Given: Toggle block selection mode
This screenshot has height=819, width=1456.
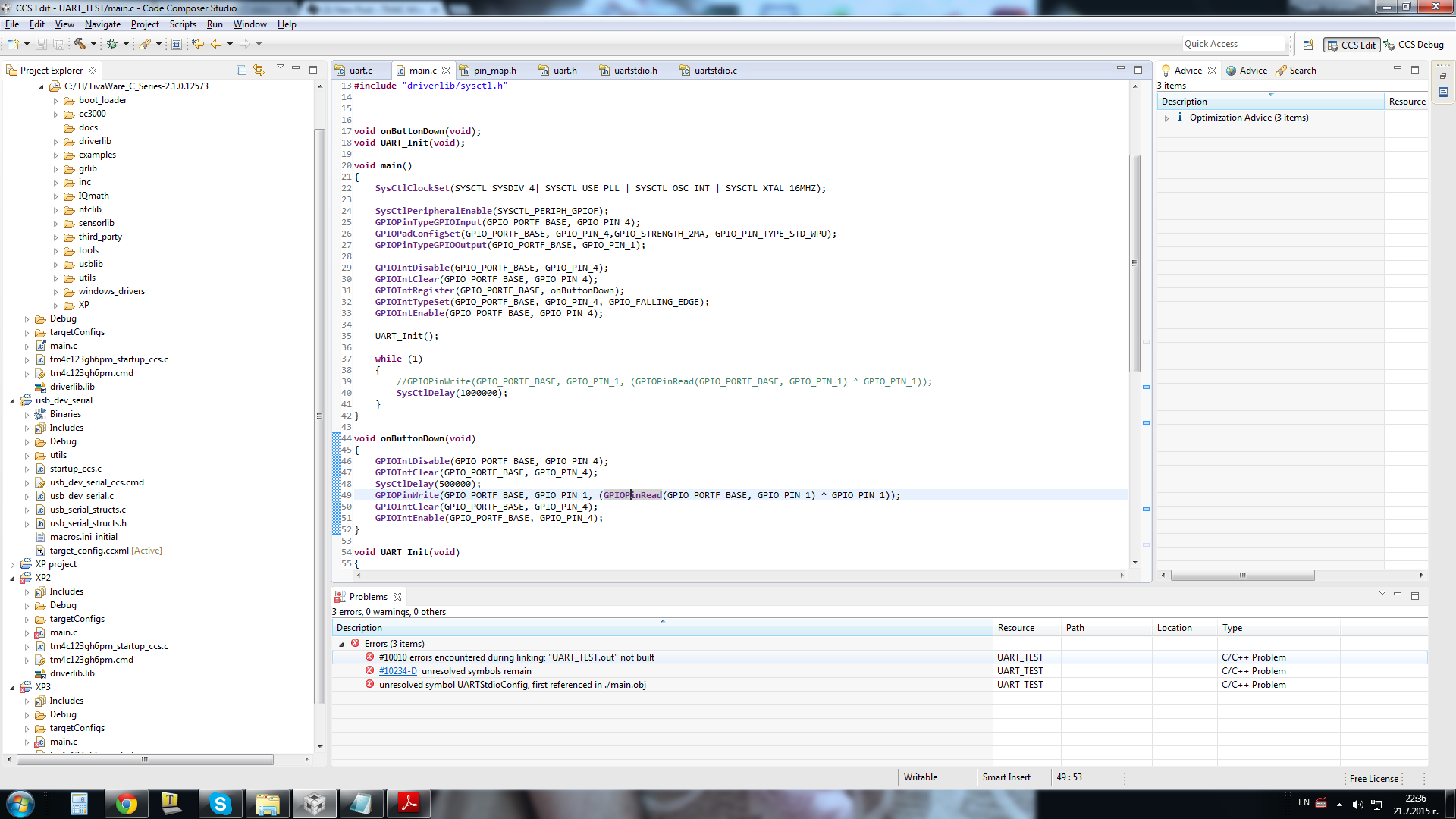Looking at the screenshot, I should 177,45.
